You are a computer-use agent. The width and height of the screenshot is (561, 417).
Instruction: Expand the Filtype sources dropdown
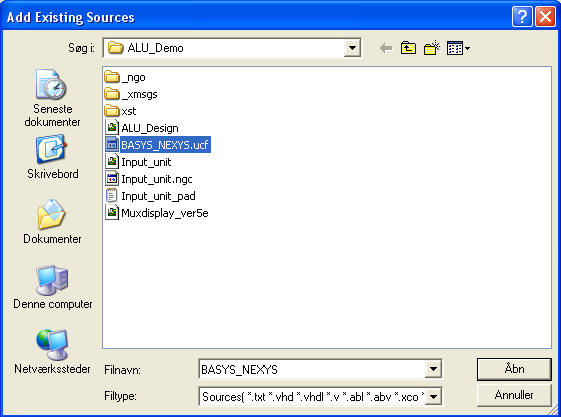(433, 397)
